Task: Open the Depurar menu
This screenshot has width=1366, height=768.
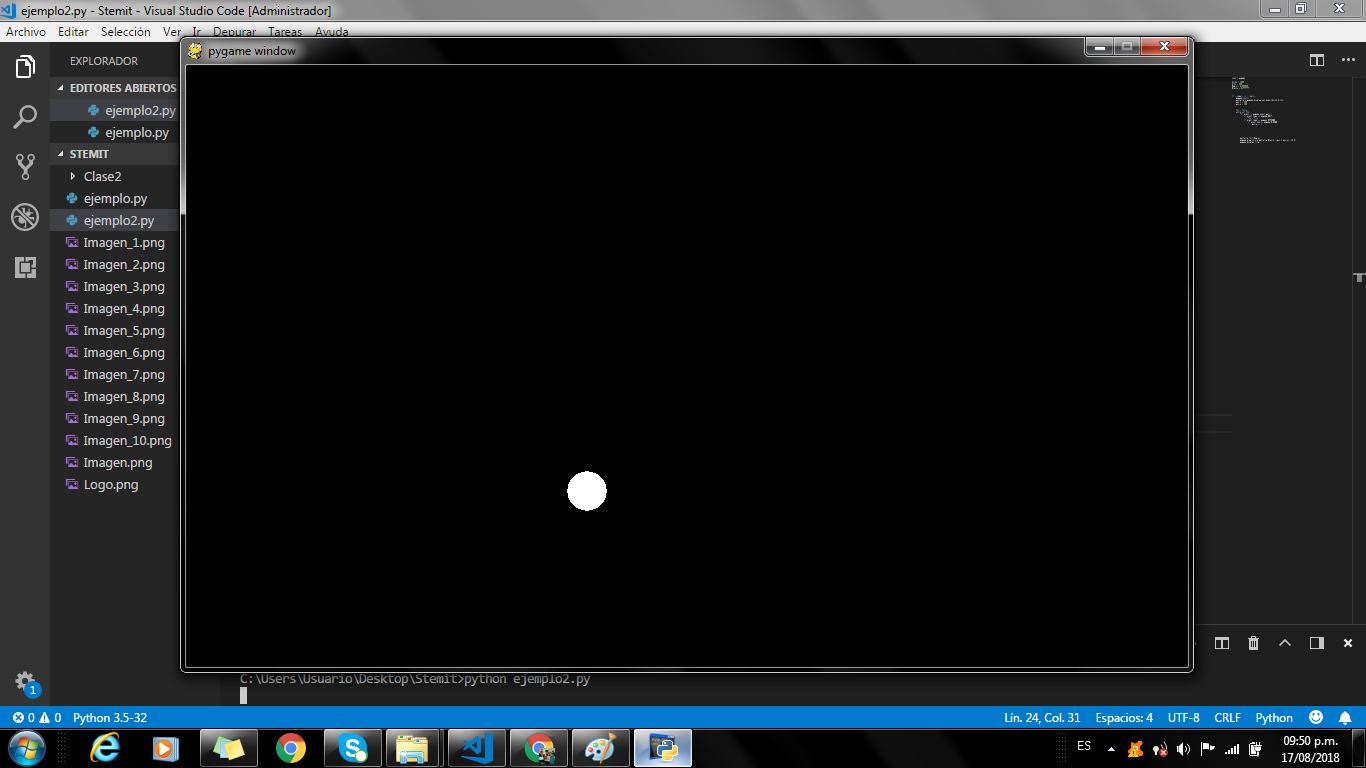Action: (235, 32)
